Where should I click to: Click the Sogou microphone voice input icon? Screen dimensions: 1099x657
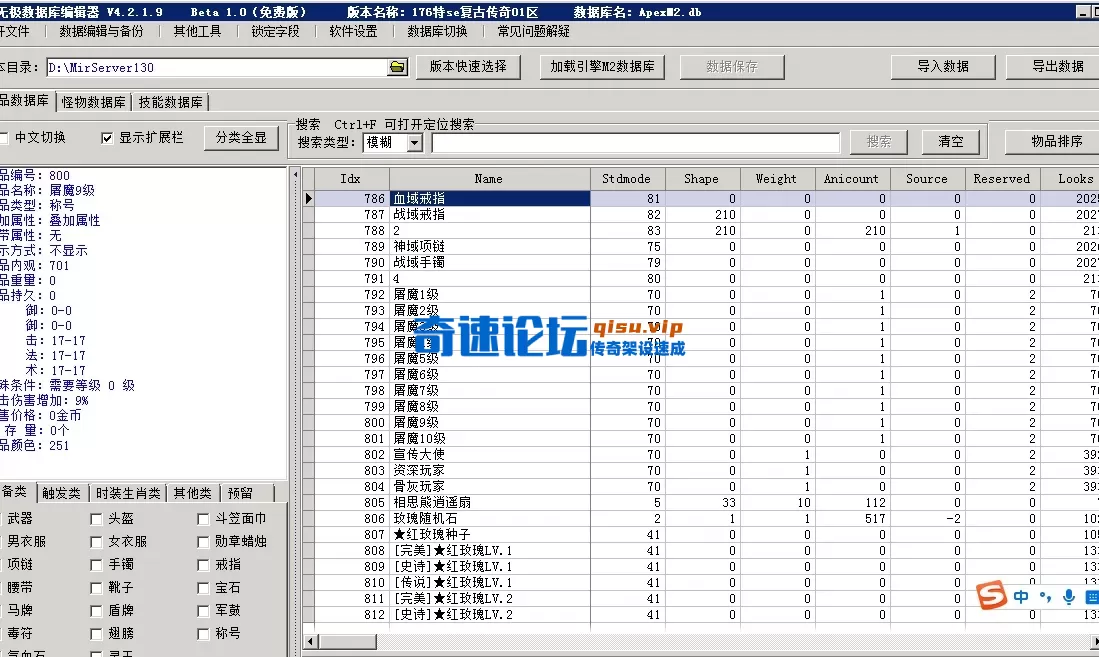pos(1068,597)
